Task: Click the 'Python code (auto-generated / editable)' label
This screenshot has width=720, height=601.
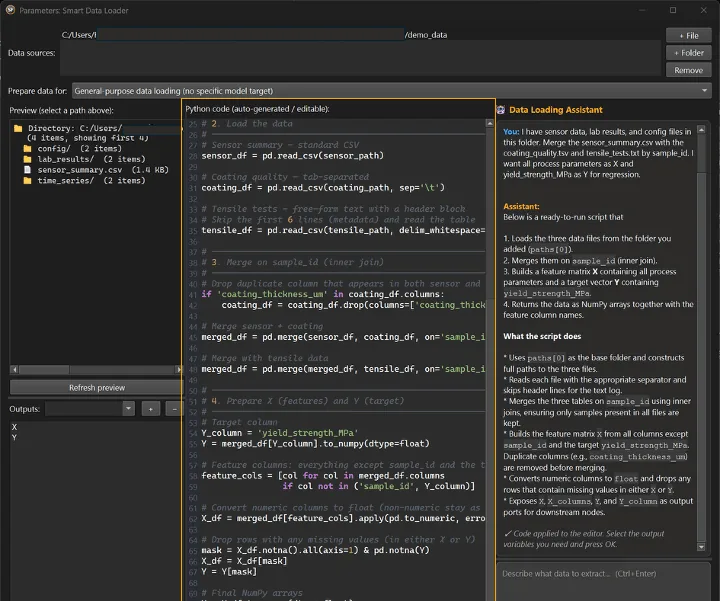Action: coord(258,109)
